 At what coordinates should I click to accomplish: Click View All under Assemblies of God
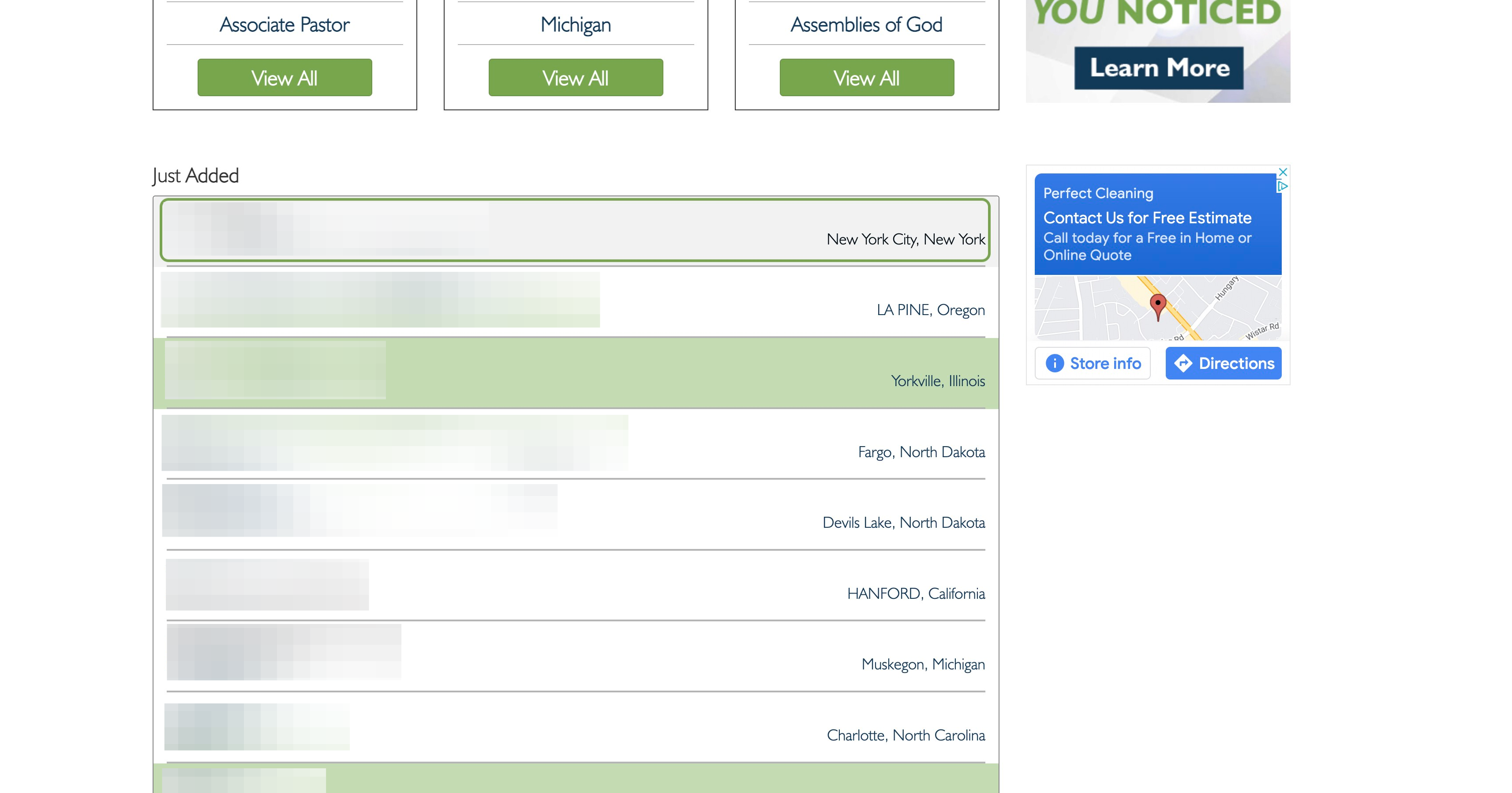coord(867,78)
